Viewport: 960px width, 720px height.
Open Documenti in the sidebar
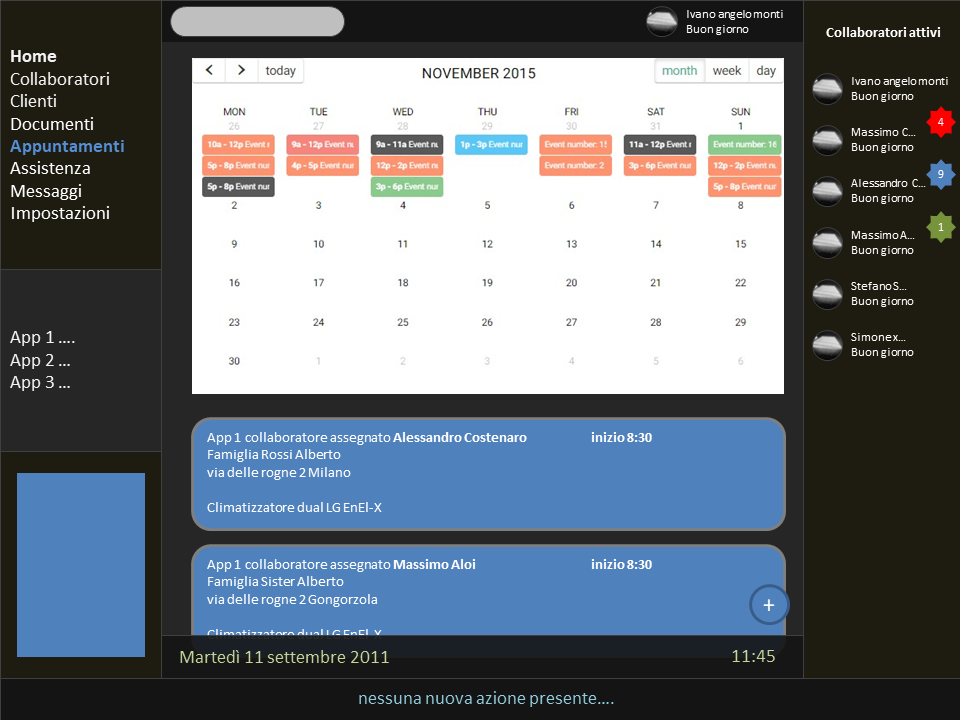pyautogui.click(x=52, y=124)
